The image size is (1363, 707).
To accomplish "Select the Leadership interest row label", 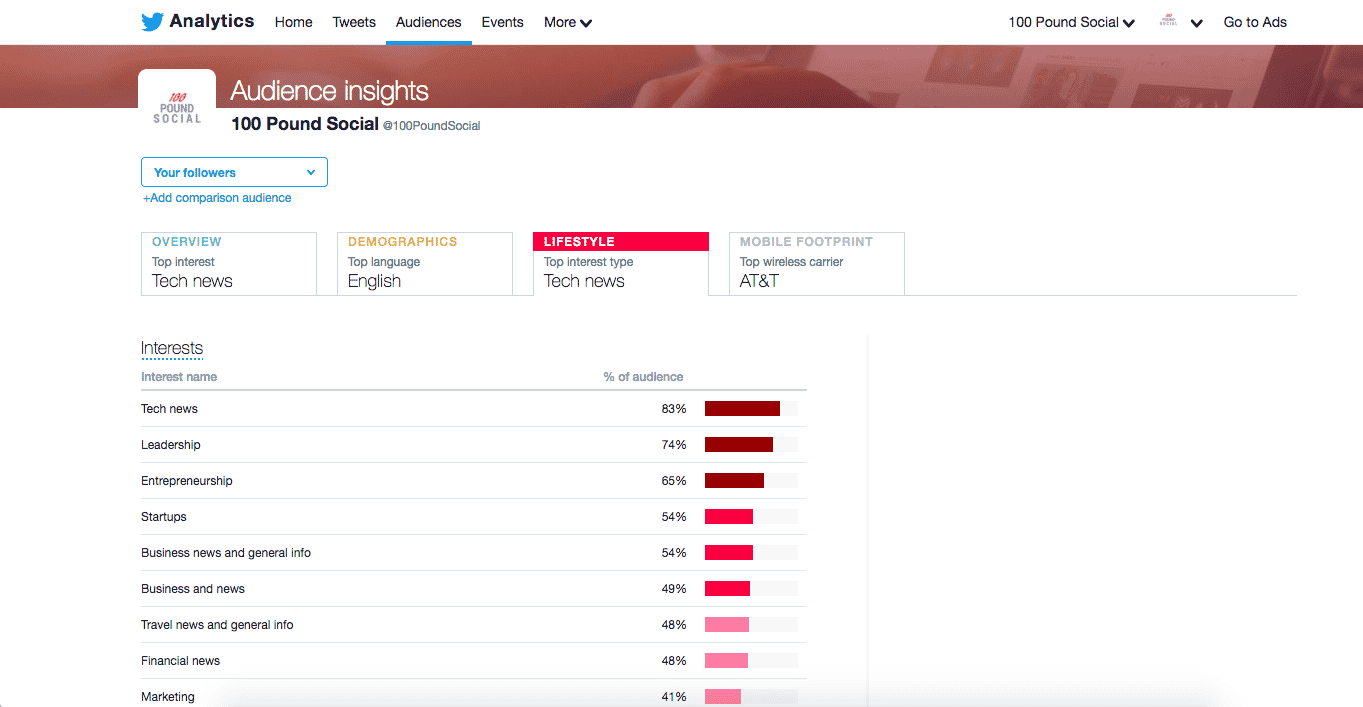I will (x=171, y=445).
